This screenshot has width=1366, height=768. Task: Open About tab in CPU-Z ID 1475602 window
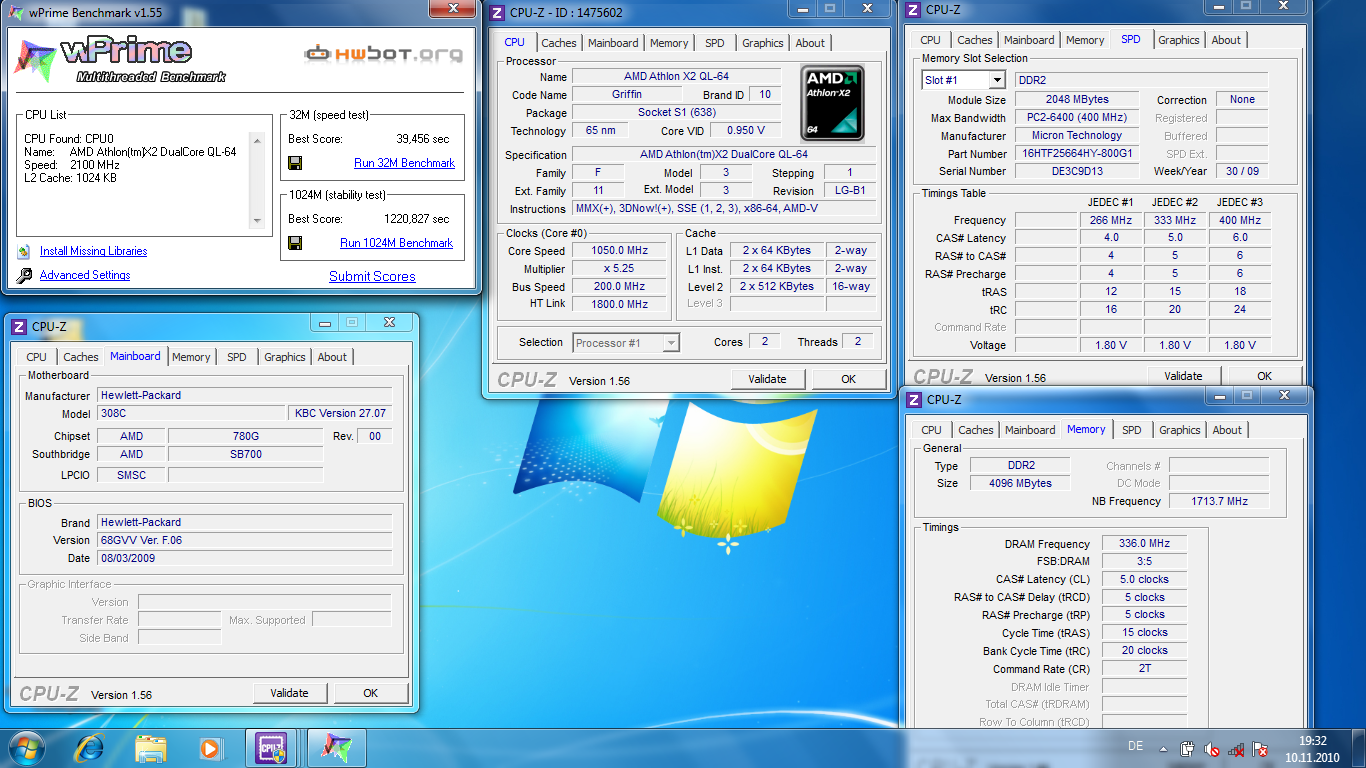810,43
